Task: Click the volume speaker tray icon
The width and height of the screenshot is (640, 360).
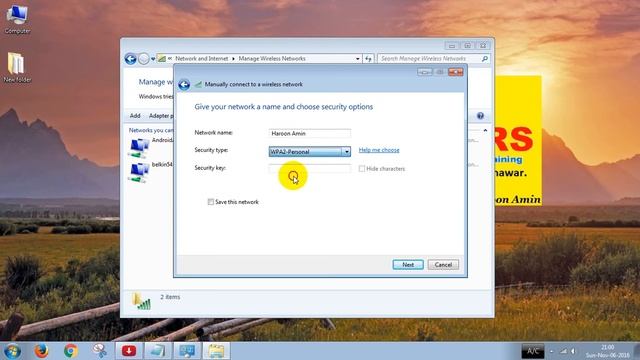Action: pyautogui.click(x=573, y=351)
